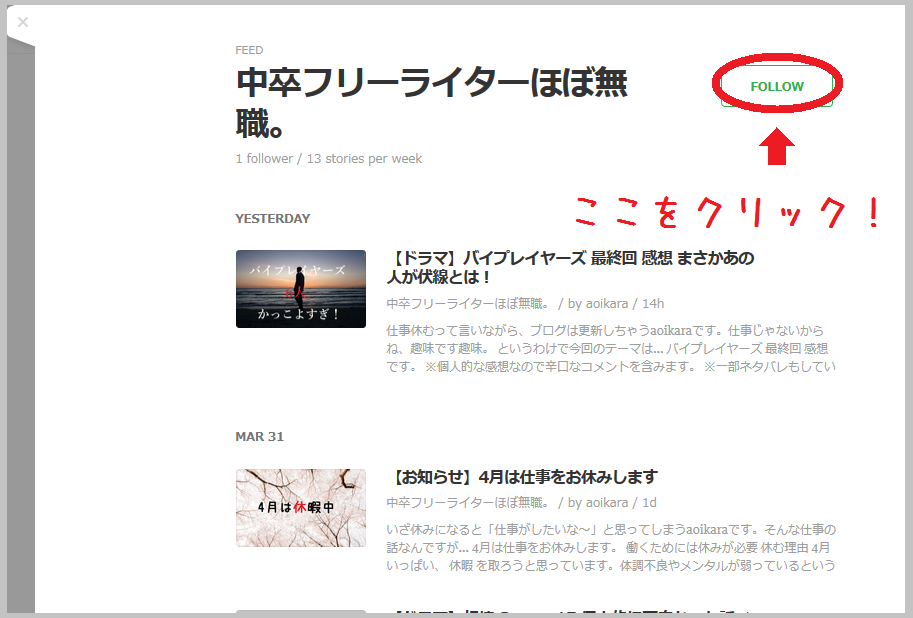
Task: Click the summary starting いざ休みになると
Action: pyautogui.click(x=611, y=548)
